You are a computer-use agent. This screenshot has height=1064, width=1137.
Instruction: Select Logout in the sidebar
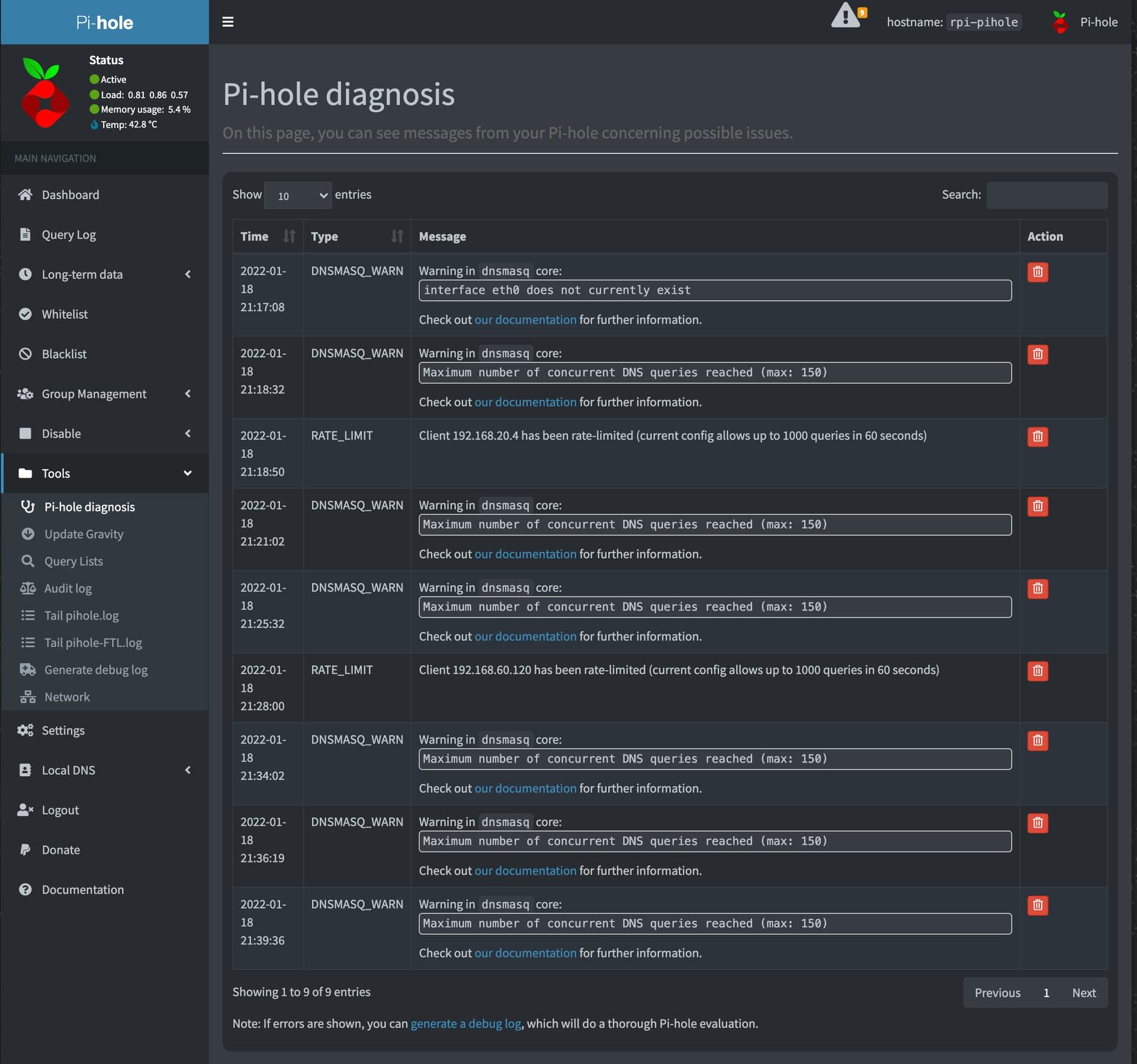(105, 810)
